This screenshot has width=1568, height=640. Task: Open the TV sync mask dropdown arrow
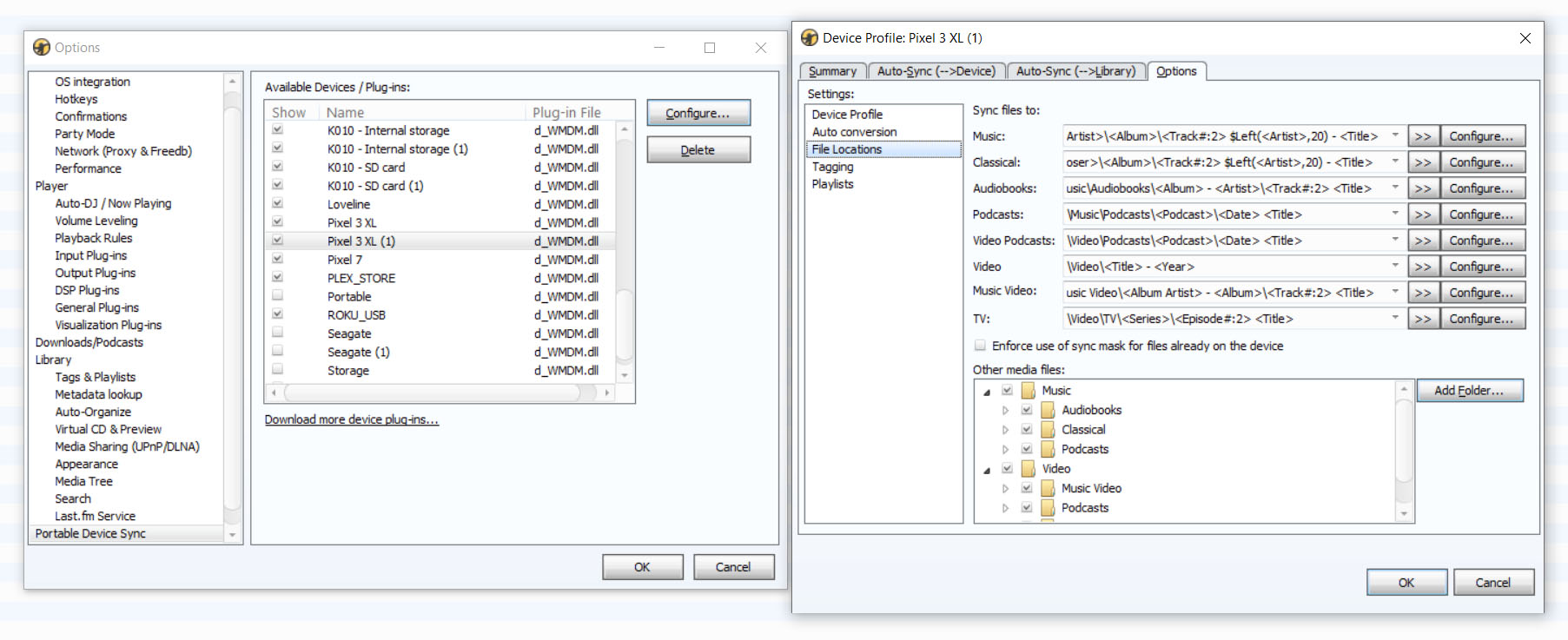[x=1395, y=319]
